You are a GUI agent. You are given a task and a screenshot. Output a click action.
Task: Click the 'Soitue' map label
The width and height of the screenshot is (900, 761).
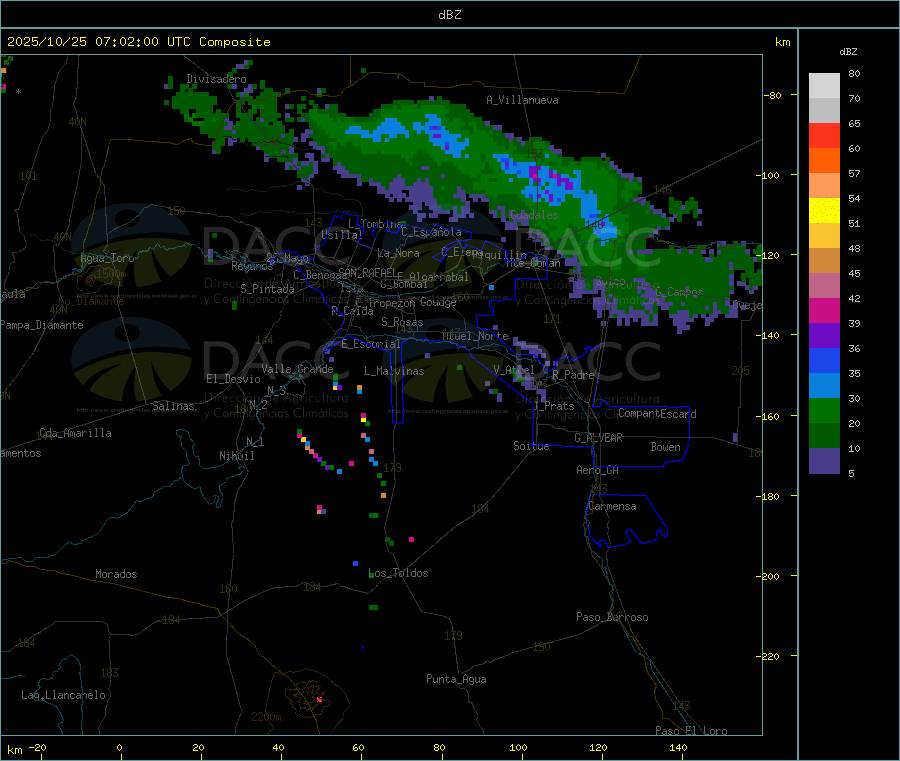[531, 446]
